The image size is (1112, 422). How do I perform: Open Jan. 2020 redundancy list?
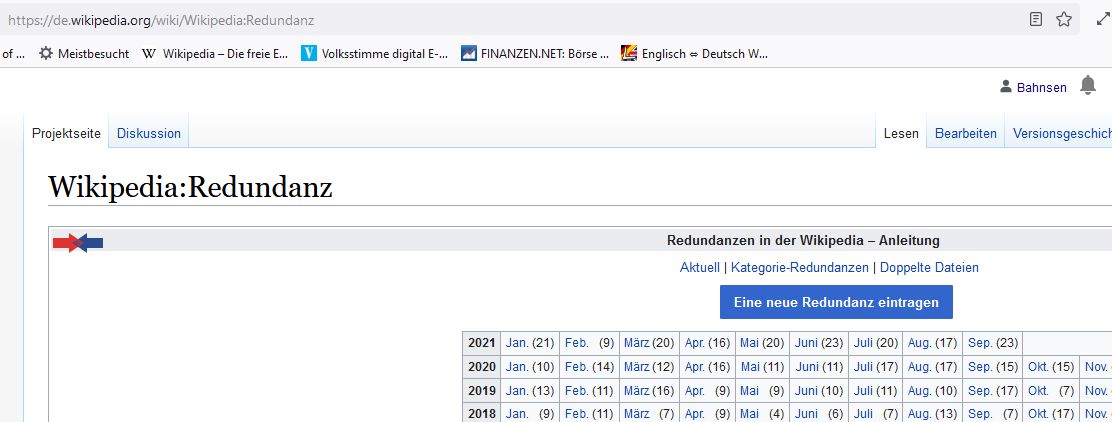(x=517, y=367)
